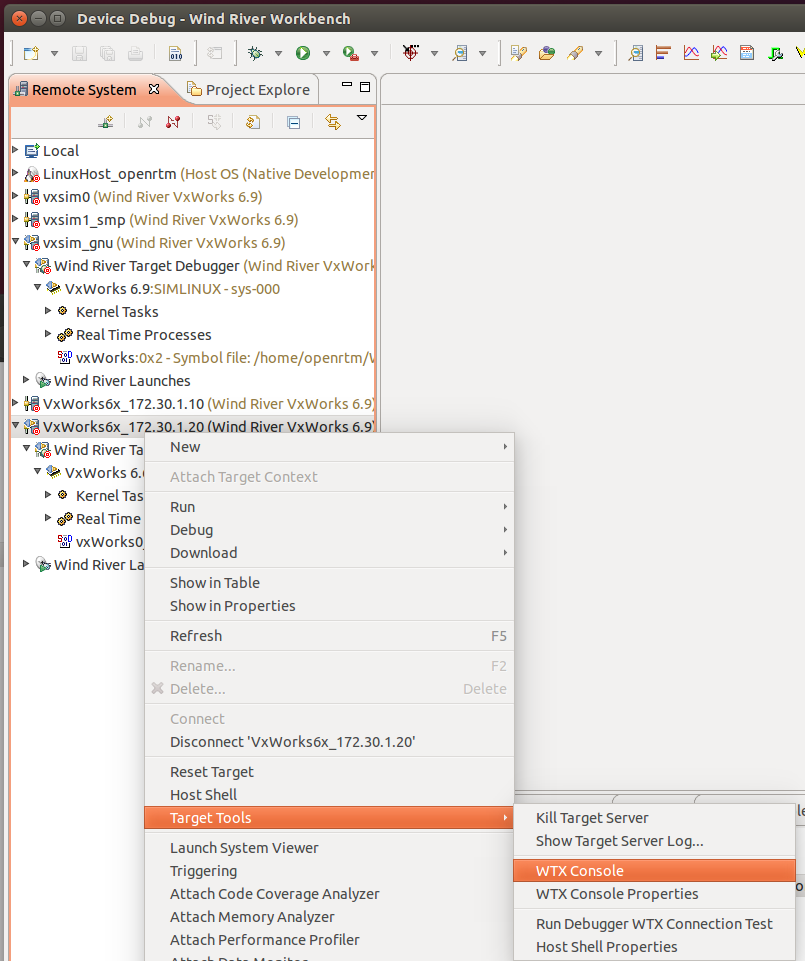This screenshot has height=961, width=805.
Task: Choose Reset Target
Action: (329, 772)
